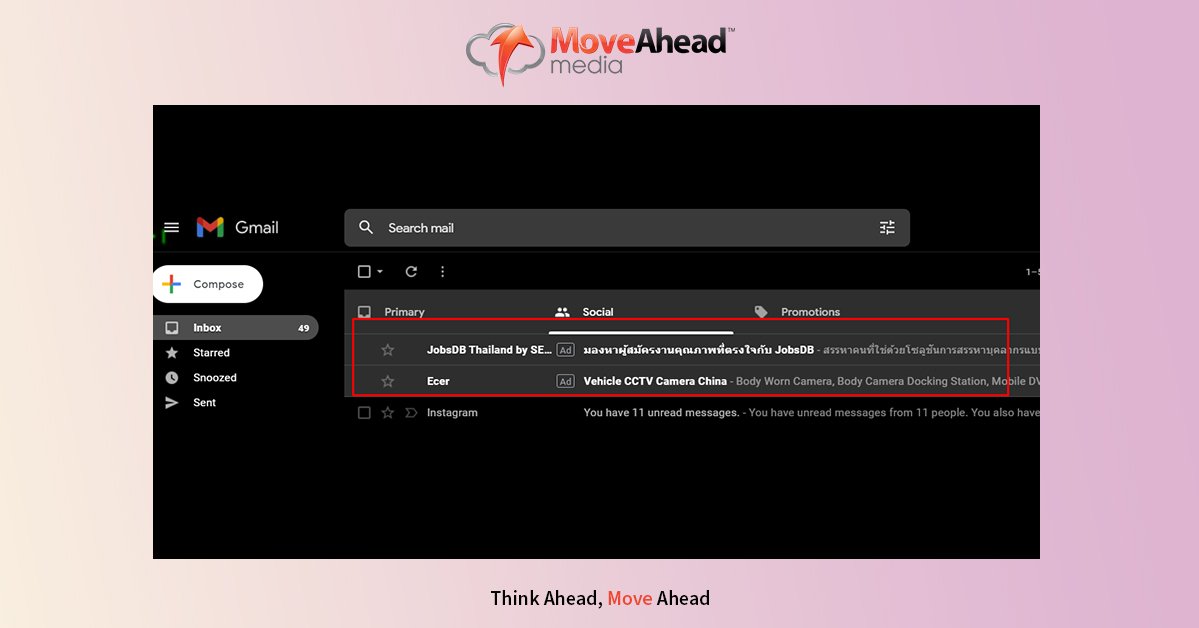Image resolution: width=1199 pixels, height=628 pixels.
Task: Click the Ecer sender name
Action: (x=438, y=381)
